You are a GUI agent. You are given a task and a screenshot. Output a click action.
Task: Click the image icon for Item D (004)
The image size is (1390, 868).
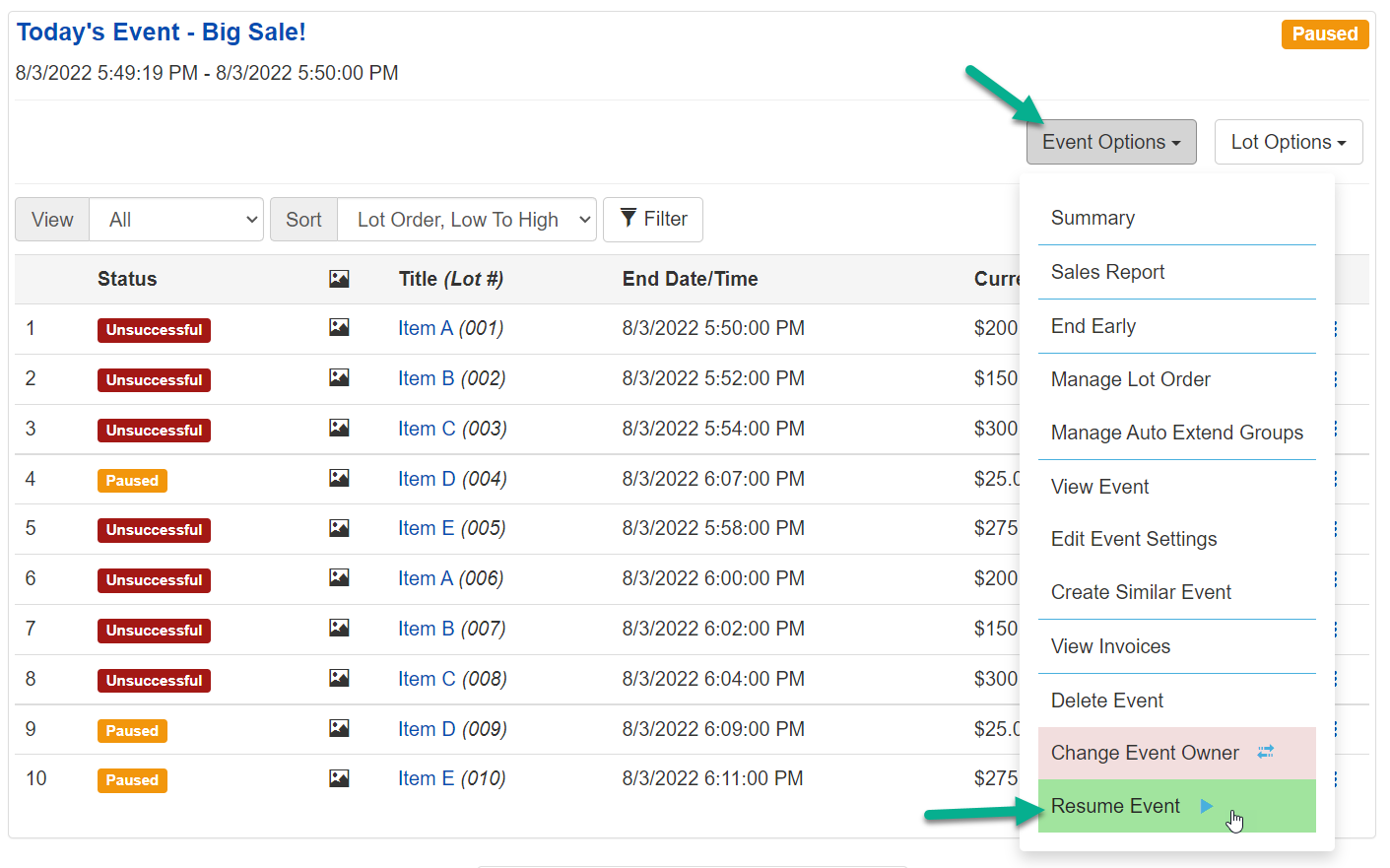coord(339,478)
